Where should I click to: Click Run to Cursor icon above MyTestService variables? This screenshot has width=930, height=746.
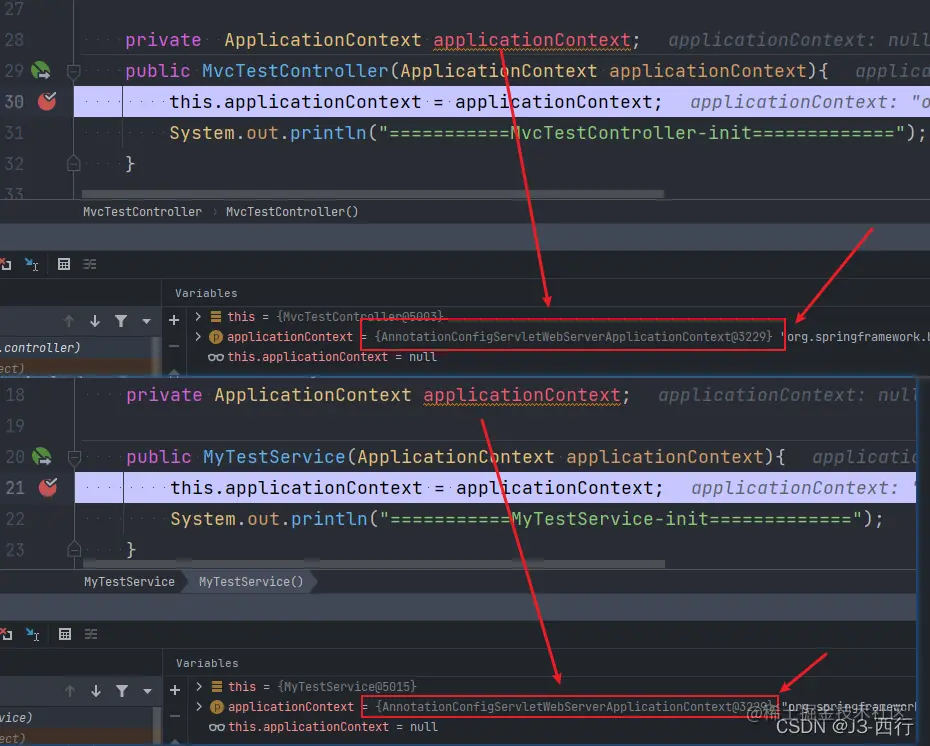coord(33,635)
